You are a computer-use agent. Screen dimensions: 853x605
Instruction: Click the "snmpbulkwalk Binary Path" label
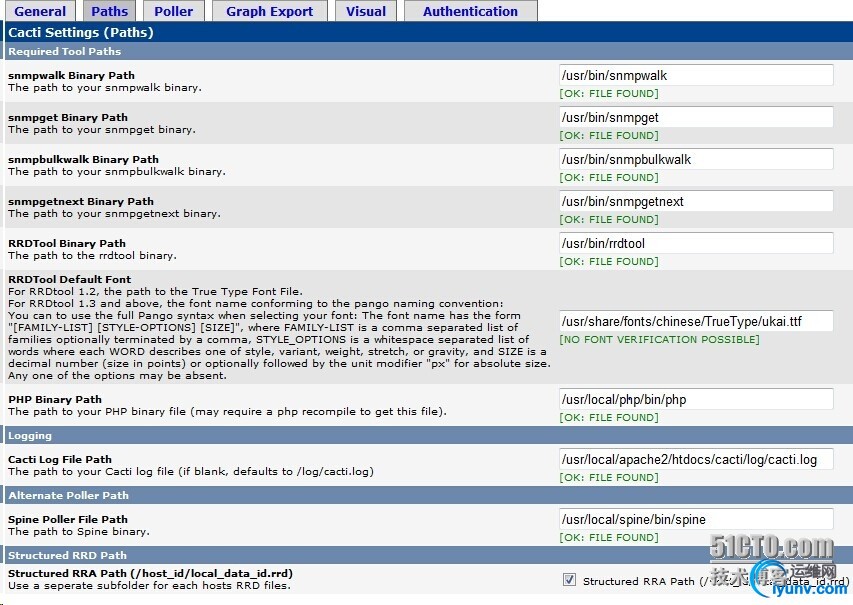(x=83, y=159)
